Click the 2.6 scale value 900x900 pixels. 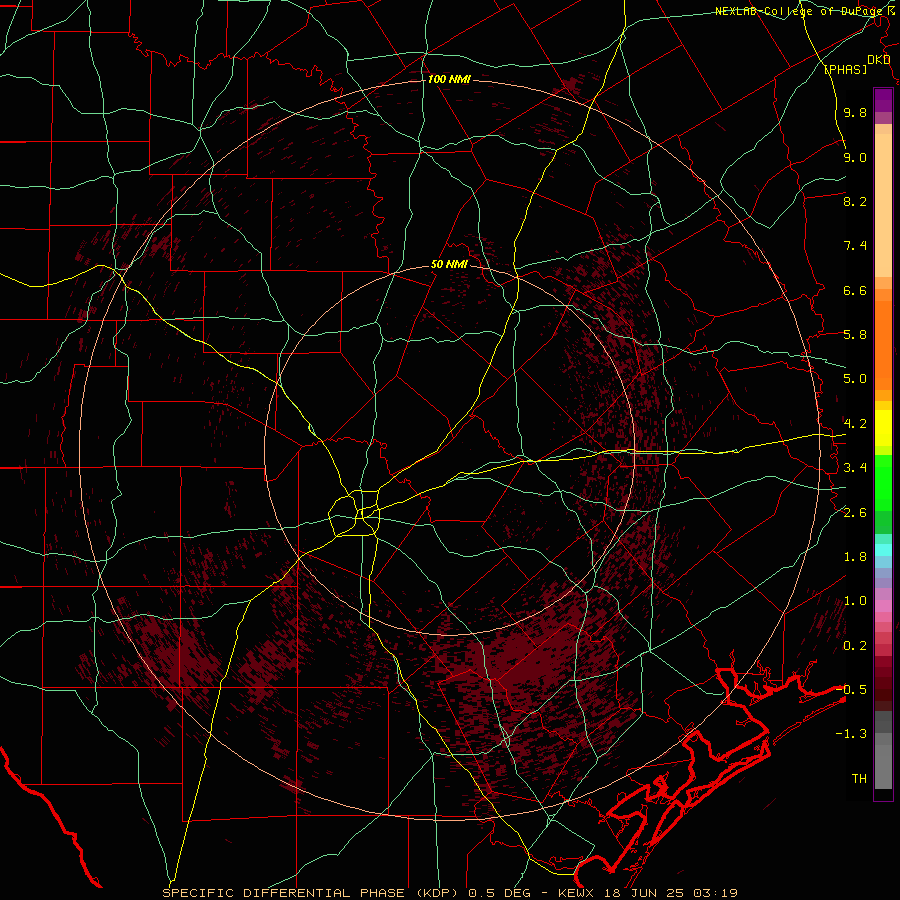tap(855, 513)
